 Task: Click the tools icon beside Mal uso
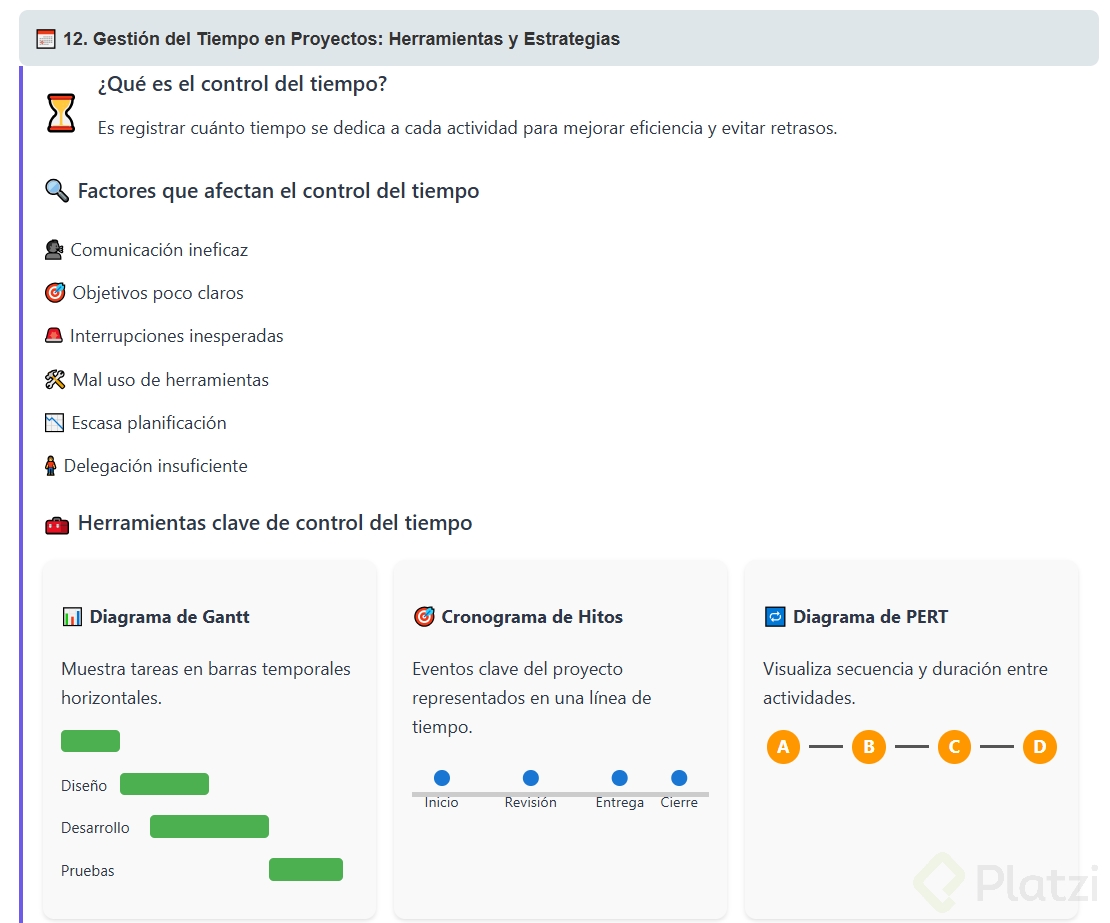tap(55, 380)
